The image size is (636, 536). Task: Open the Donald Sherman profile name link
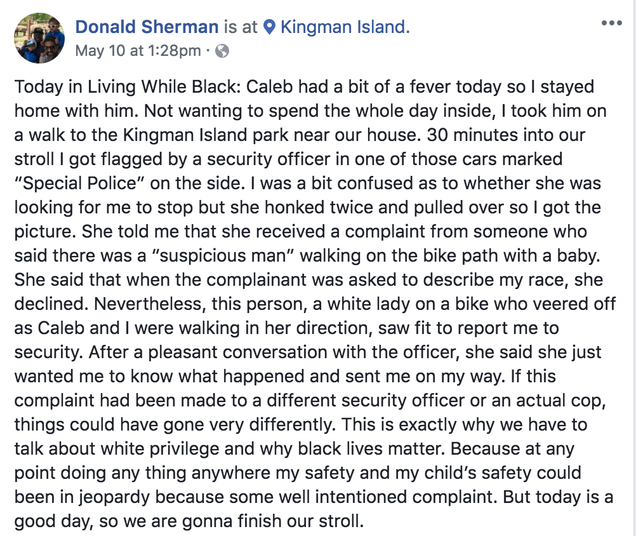click(x=147, y=27)
